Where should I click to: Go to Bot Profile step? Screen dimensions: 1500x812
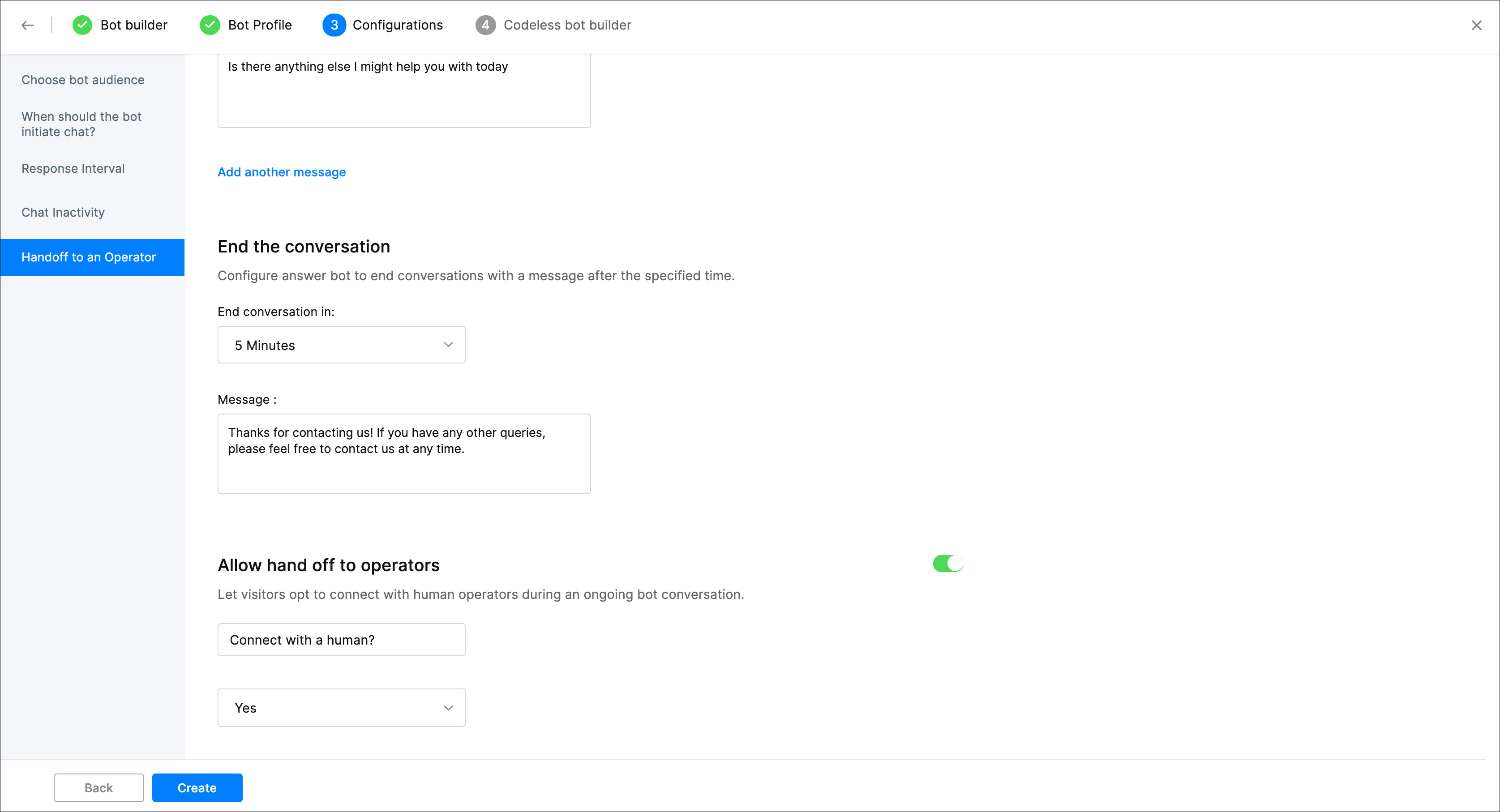260,25
